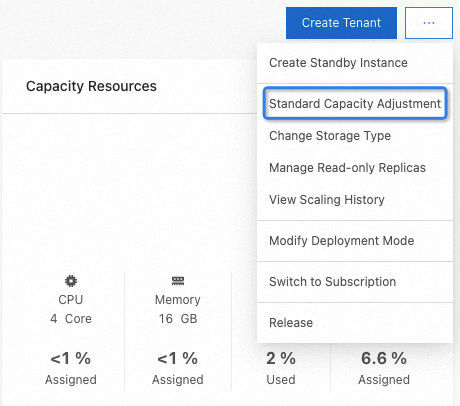Click the CPU 4 Core label
Screen dimensions: 460x406
pyautogui.click(x=71, y=319)
